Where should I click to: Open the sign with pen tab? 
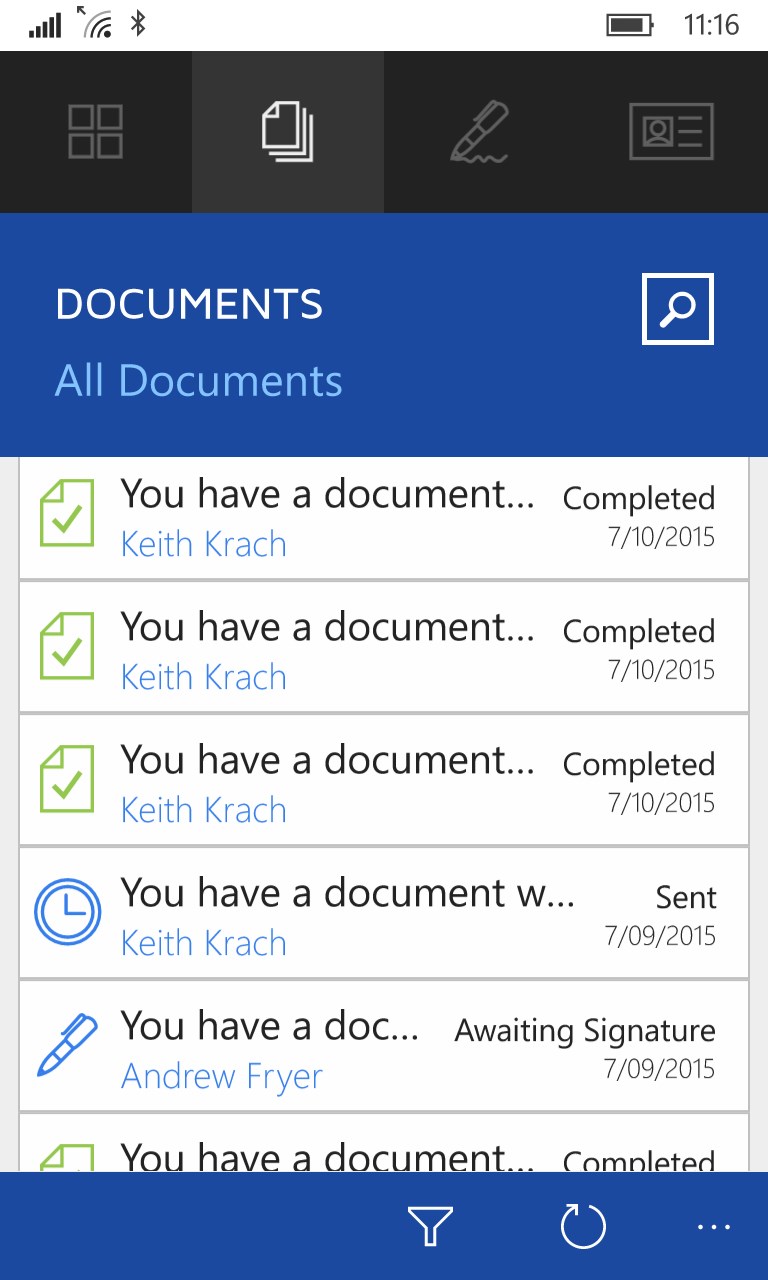pyautogui.click(x=480, y=132)
